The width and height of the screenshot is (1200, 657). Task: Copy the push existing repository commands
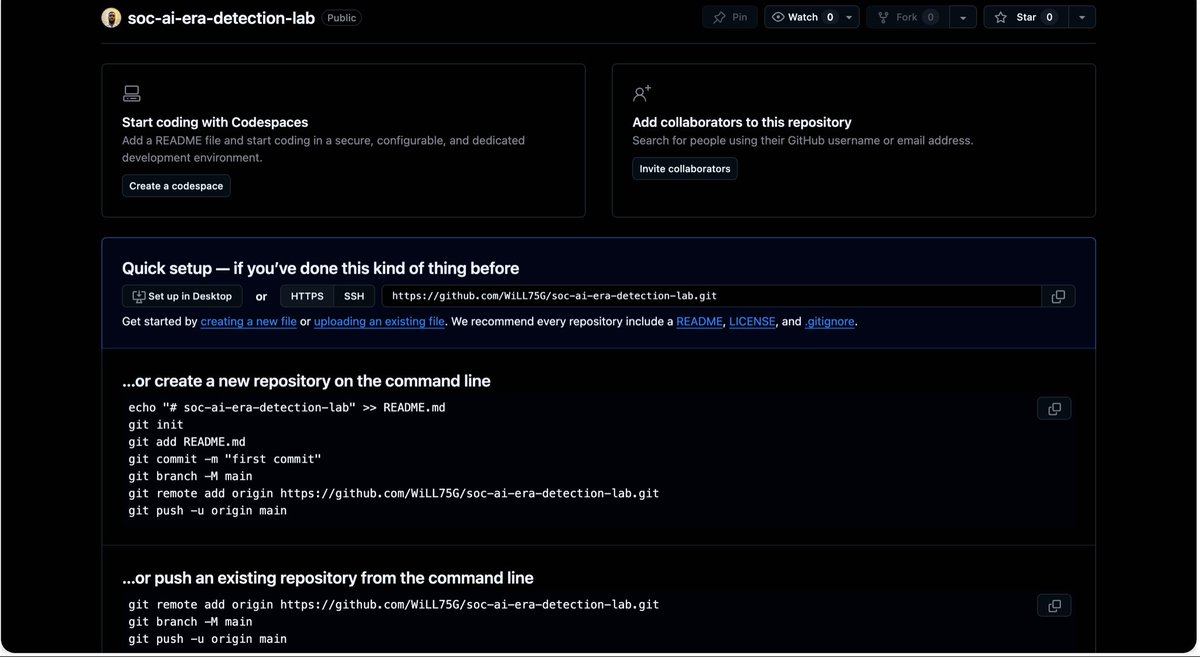pos(1054,605)
